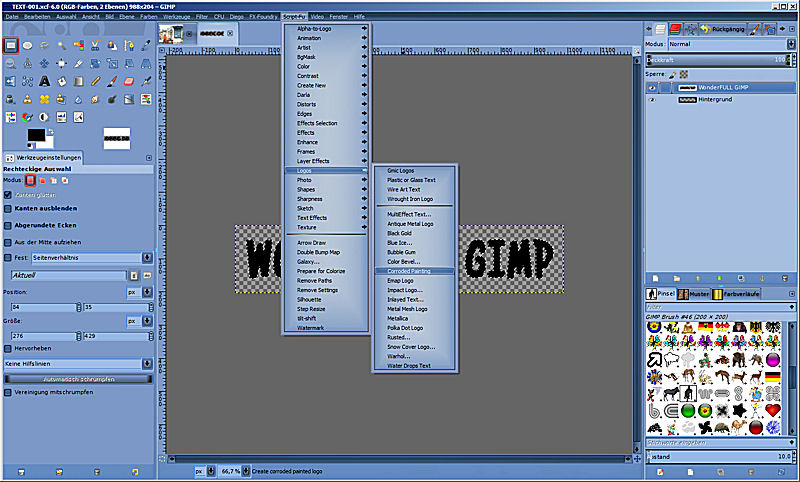Screen dimensions: 800x482
Task: Enable 'Hervorheben' checkbox
Action: 8,348
